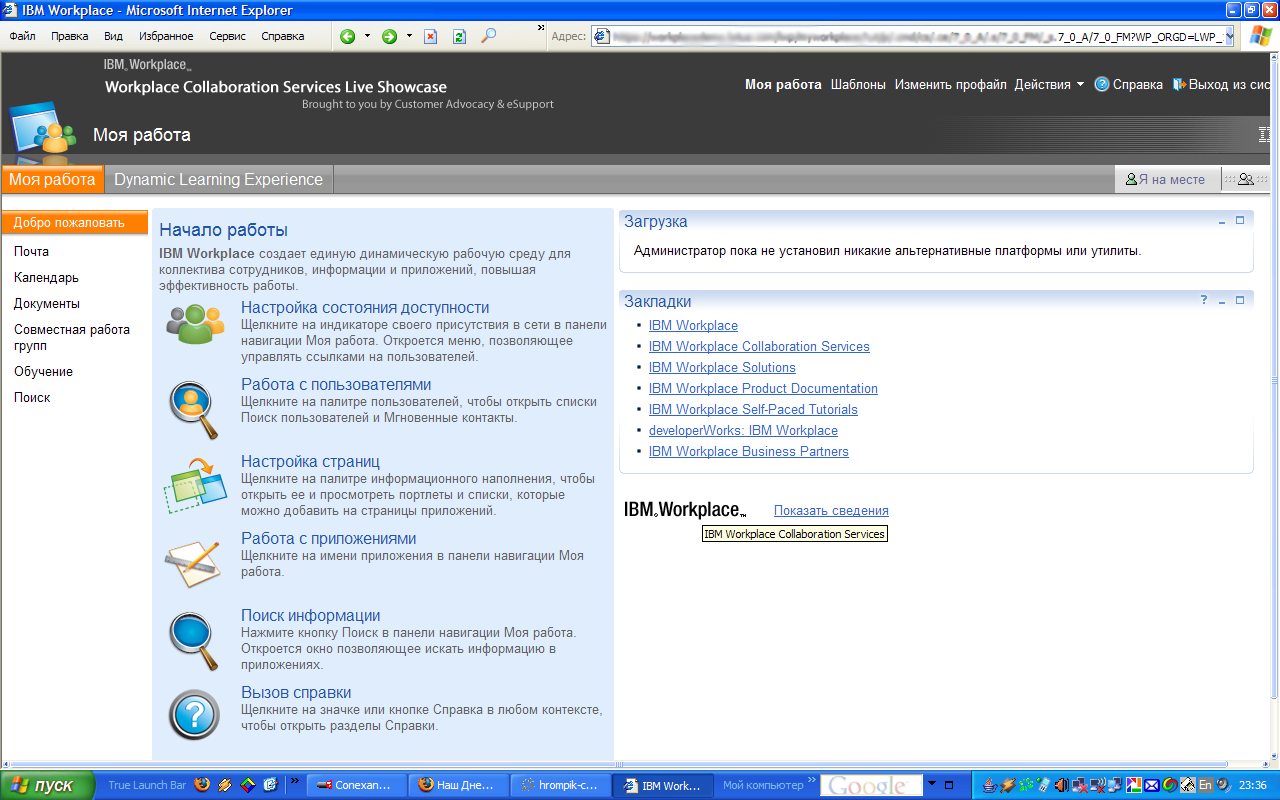The height and width of the screenshot is (800, 1280).
Task: Click the IE Search magnifier icon
Action: pos(488,36)
